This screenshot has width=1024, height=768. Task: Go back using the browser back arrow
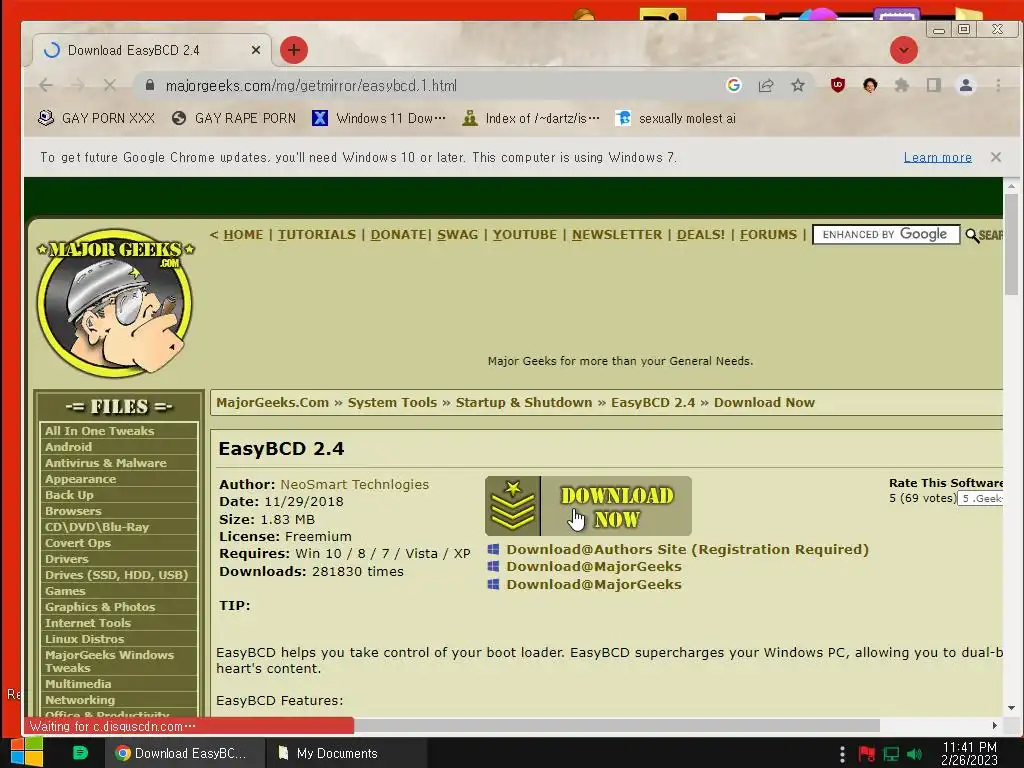[x=46, y=86]
